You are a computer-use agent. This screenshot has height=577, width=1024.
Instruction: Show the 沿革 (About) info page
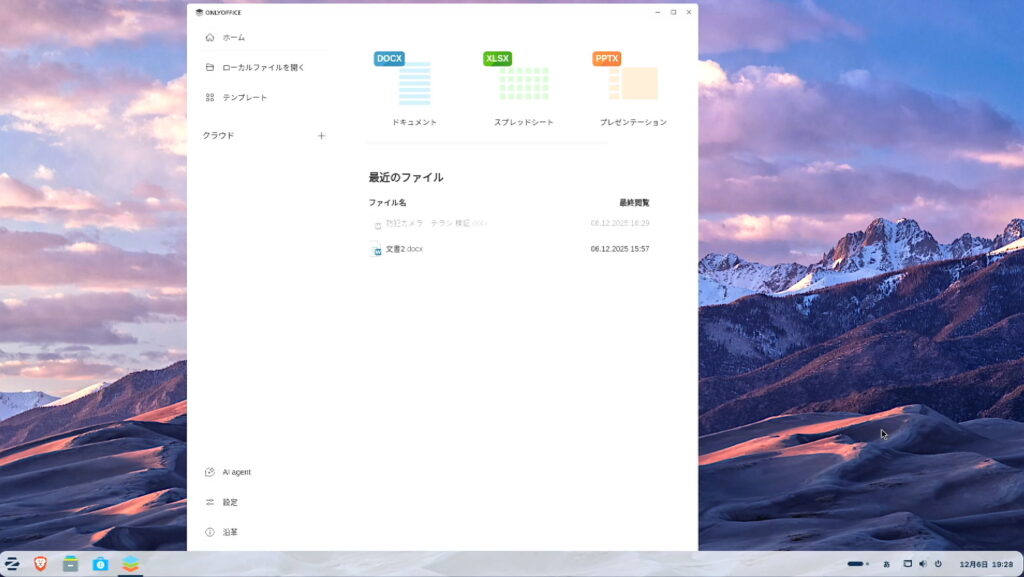pyautogui.click(x=230, y=532)
